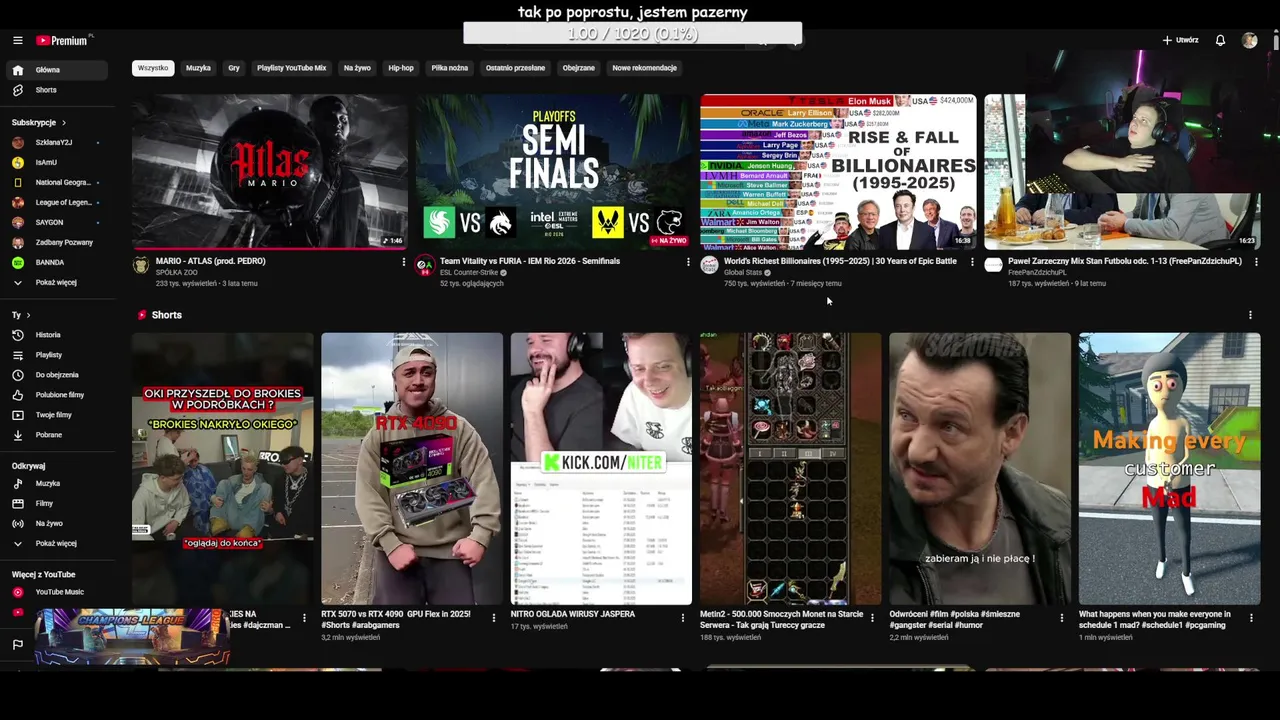Open options for Richest Billionaires video

(x=972, y=262)
